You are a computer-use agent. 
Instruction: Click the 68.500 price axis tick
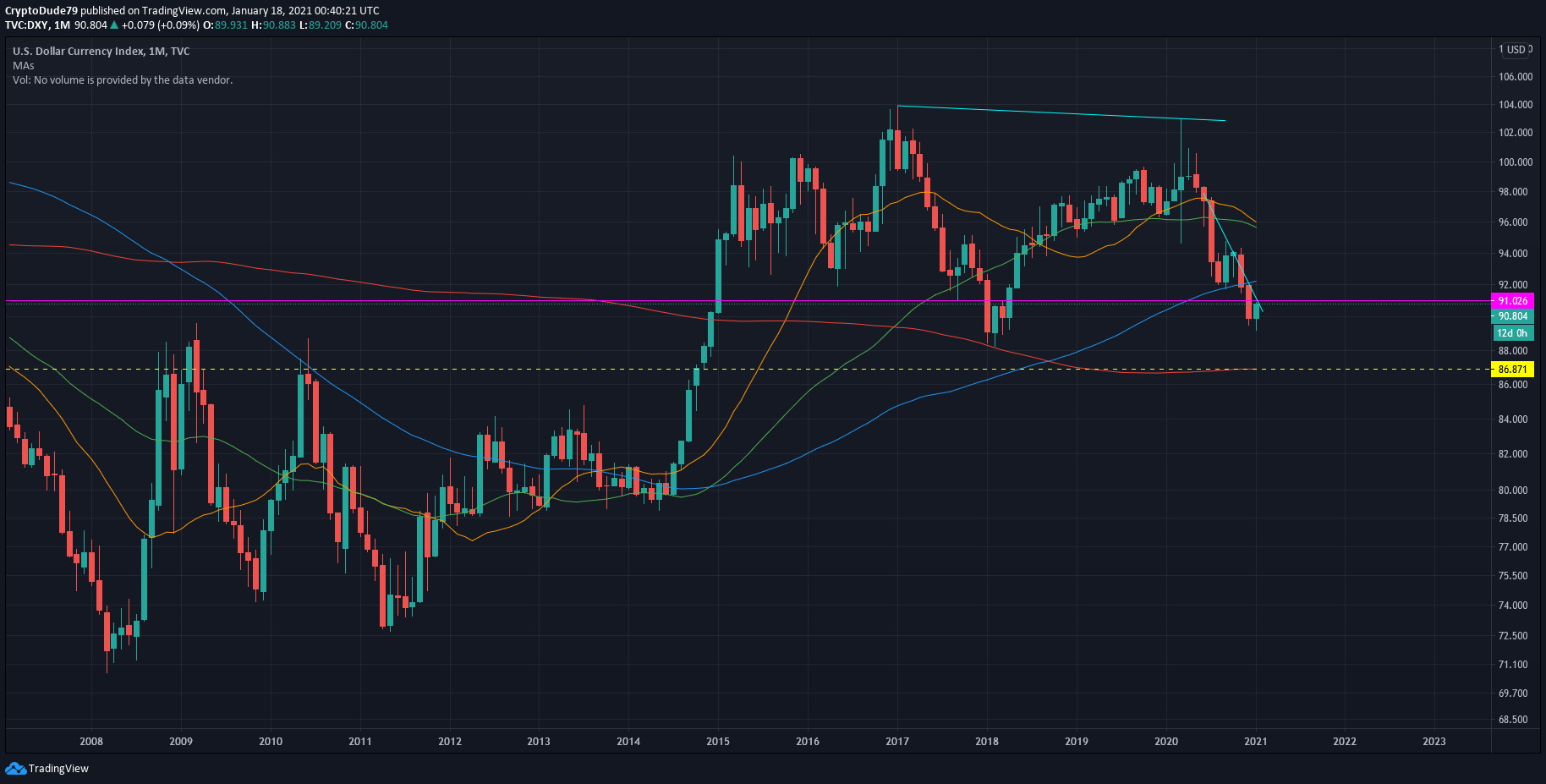coord(1513,720)
